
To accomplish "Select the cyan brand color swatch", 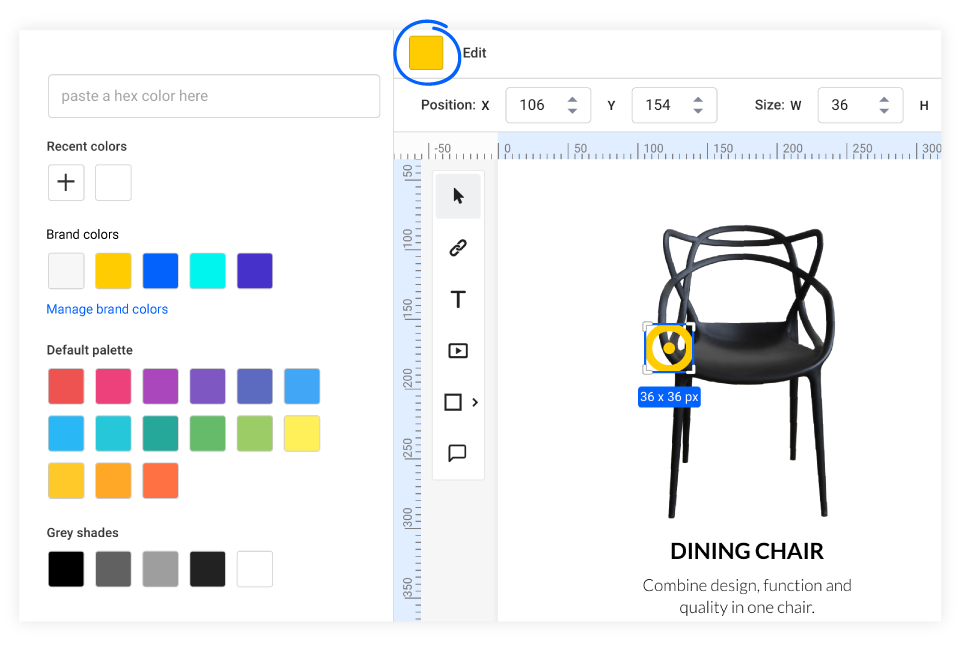I will [207, 270].
